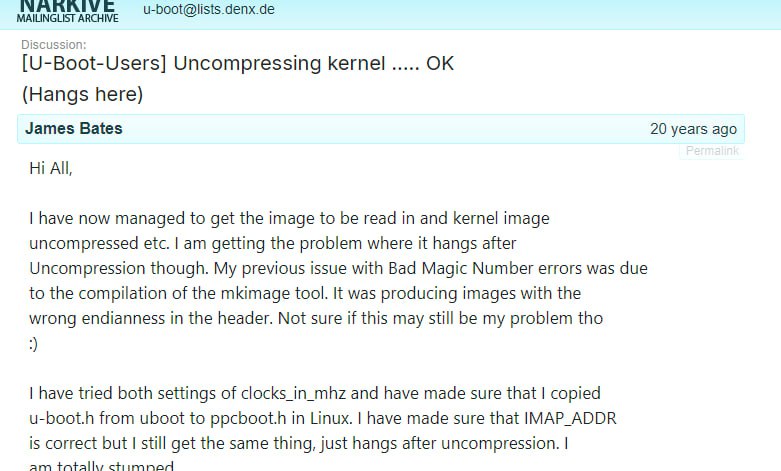The image size is (781, 471).
Task: Open the u-boot@lists.denx.de list link
Action: [209, 9]
